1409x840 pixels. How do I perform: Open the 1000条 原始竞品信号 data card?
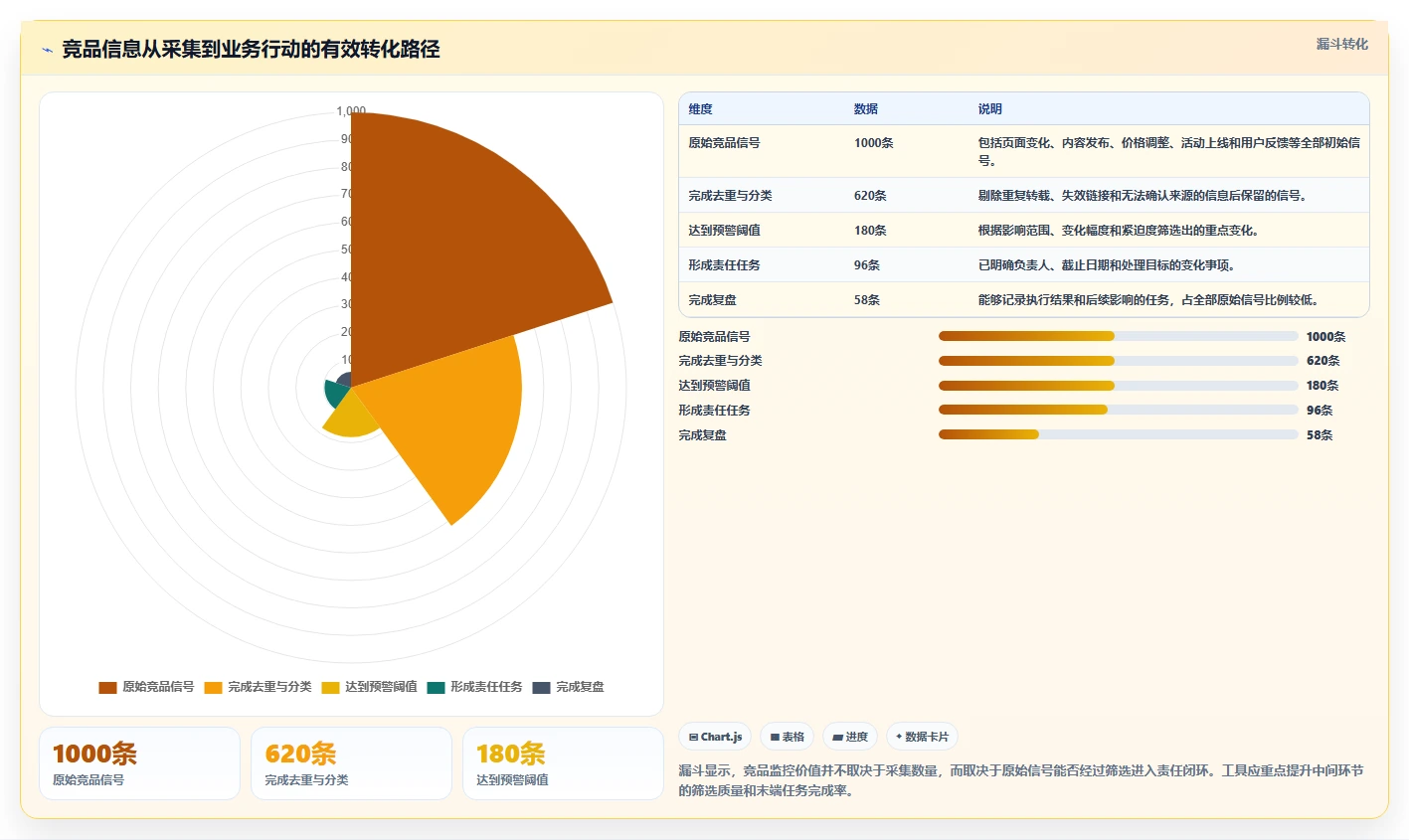pyautogui.click(x=139, y=763)
